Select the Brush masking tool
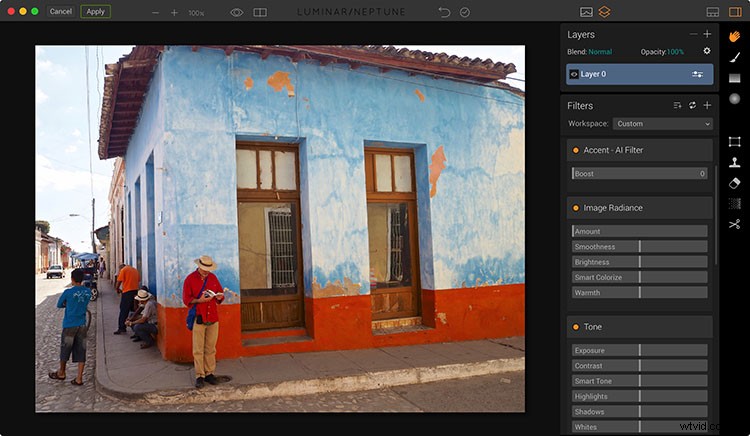 pyautogui.click(x=735, y=57)
